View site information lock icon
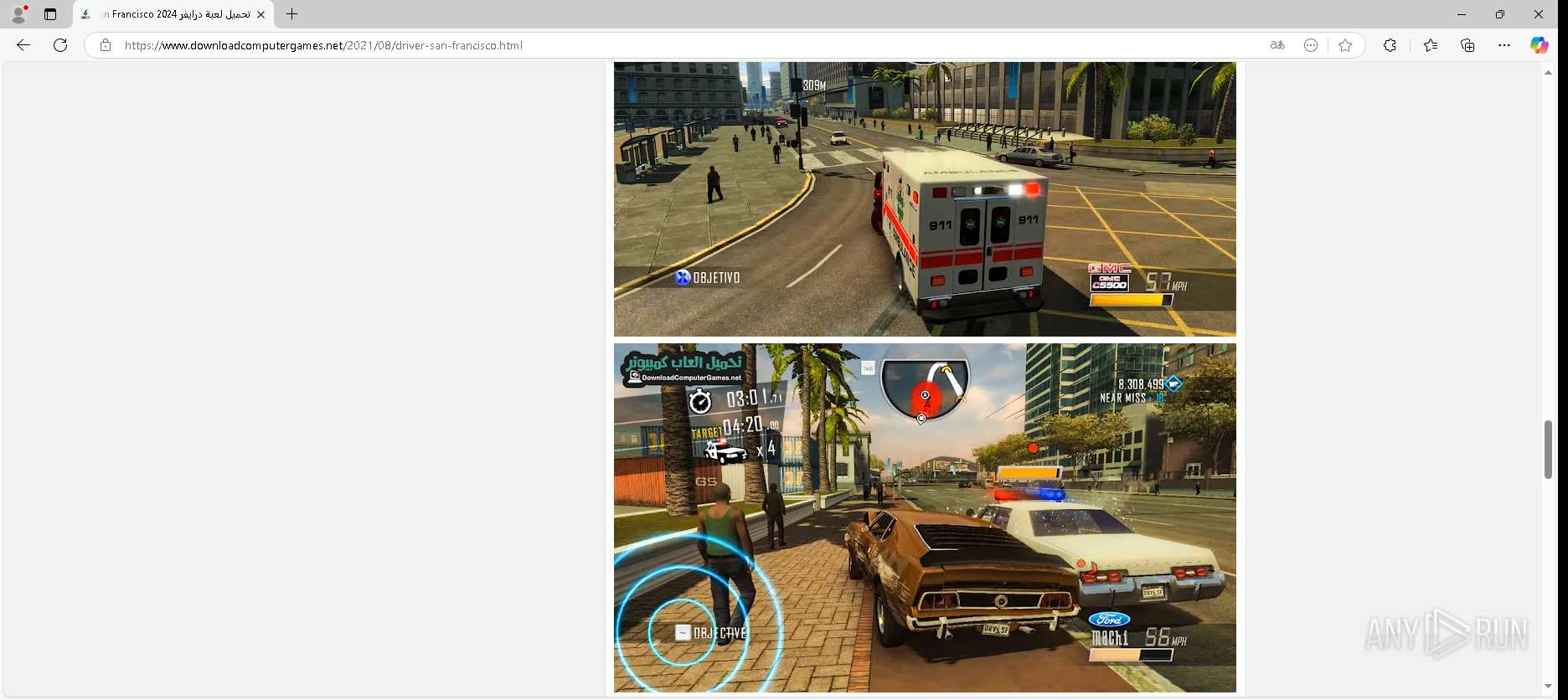 [106, 45]
